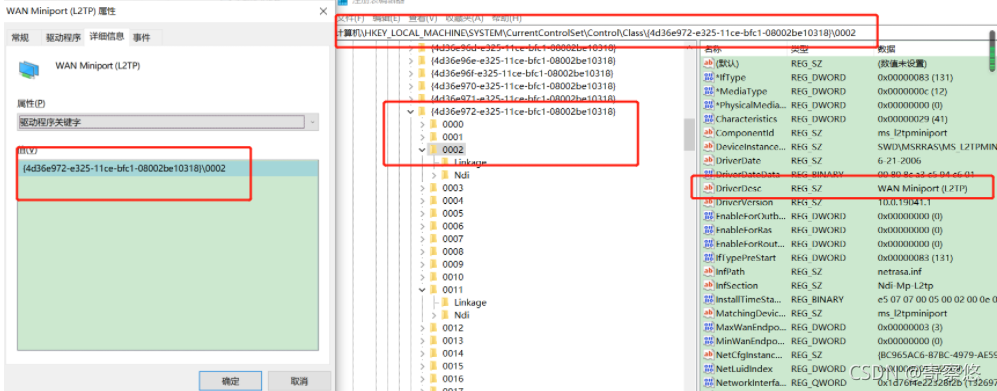The image size is (997, 391).
Task: Click the 取消 button
Action: [299, 381]
